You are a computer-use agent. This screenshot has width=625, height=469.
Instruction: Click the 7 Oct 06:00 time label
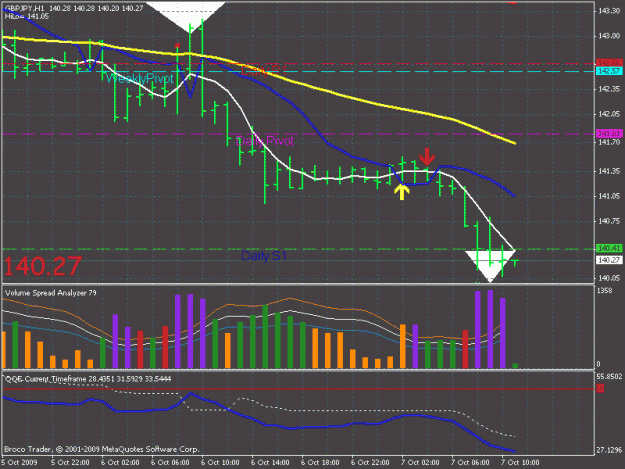pyautogui.click(x=470, y=463)
